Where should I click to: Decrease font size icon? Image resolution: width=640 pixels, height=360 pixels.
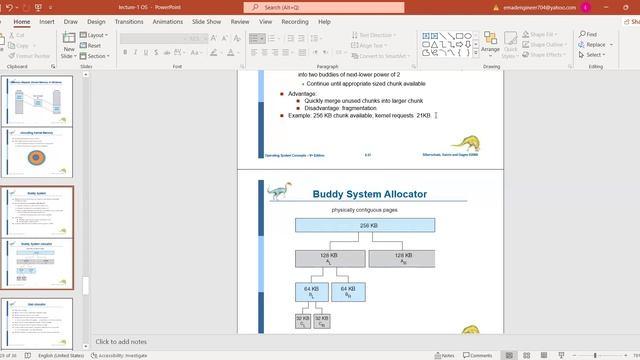(224, 38)
